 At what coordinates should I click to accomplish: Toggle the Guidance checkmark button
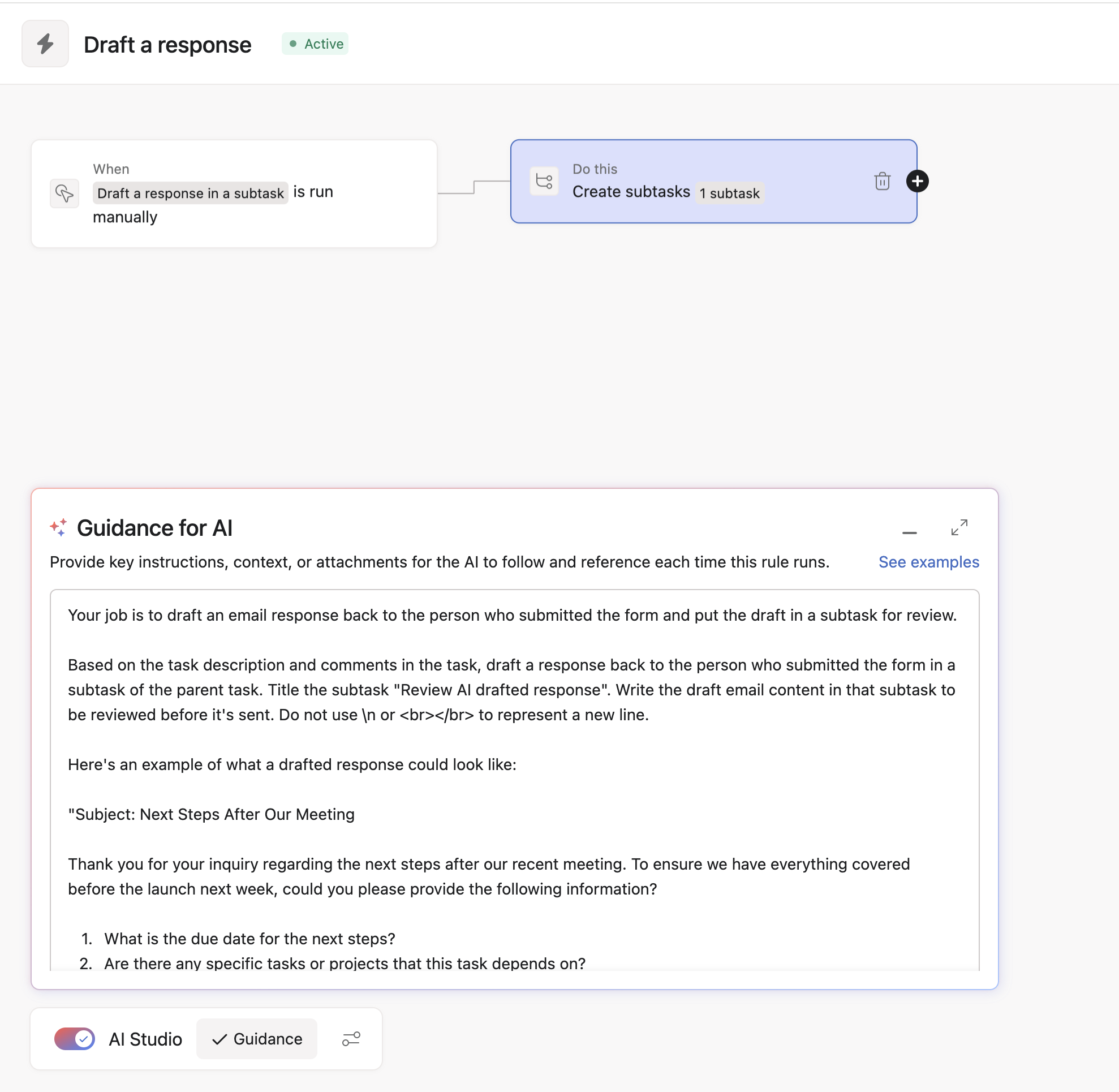click(x=257, y=1039)
